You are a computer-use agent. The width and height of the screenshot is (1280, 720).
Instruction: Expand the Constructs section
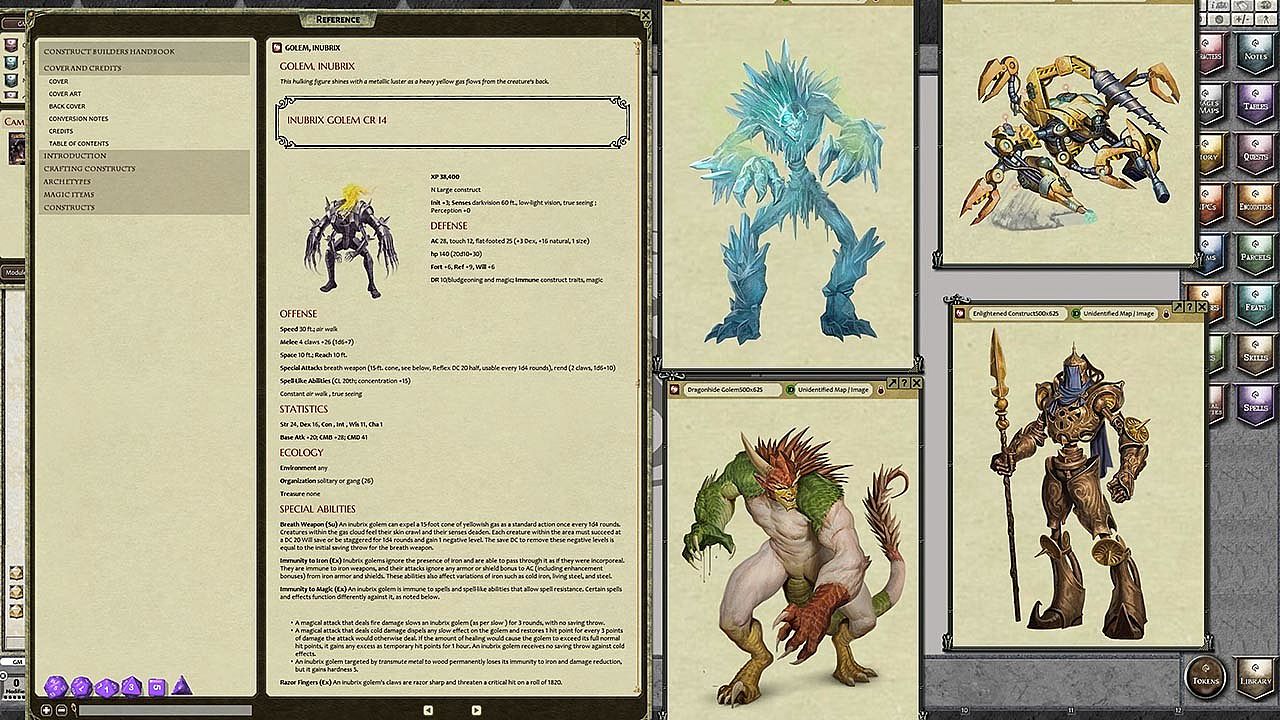pyautogui.click(x=143, y=208)
